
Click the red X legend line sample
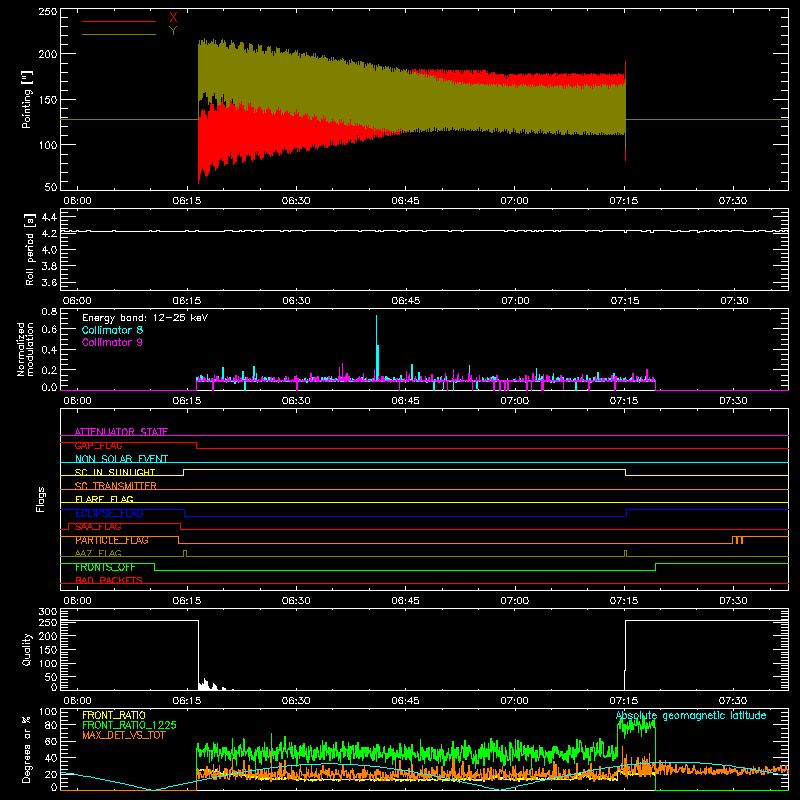click(x=119, y=21)
